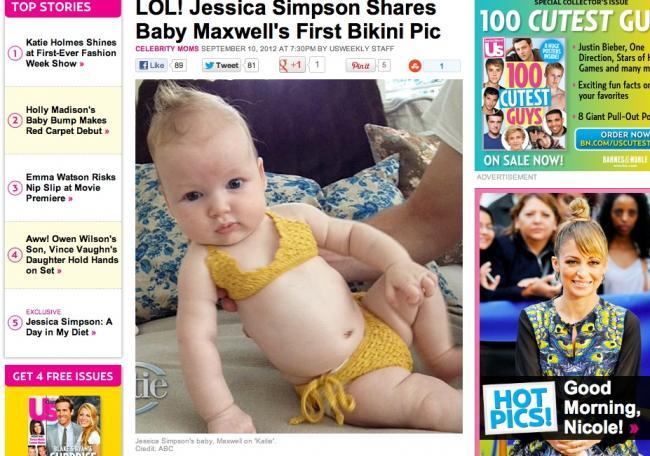Screen dimensions: 650x456
Task: Click the Facebook Like button
Action: [152, 65]
